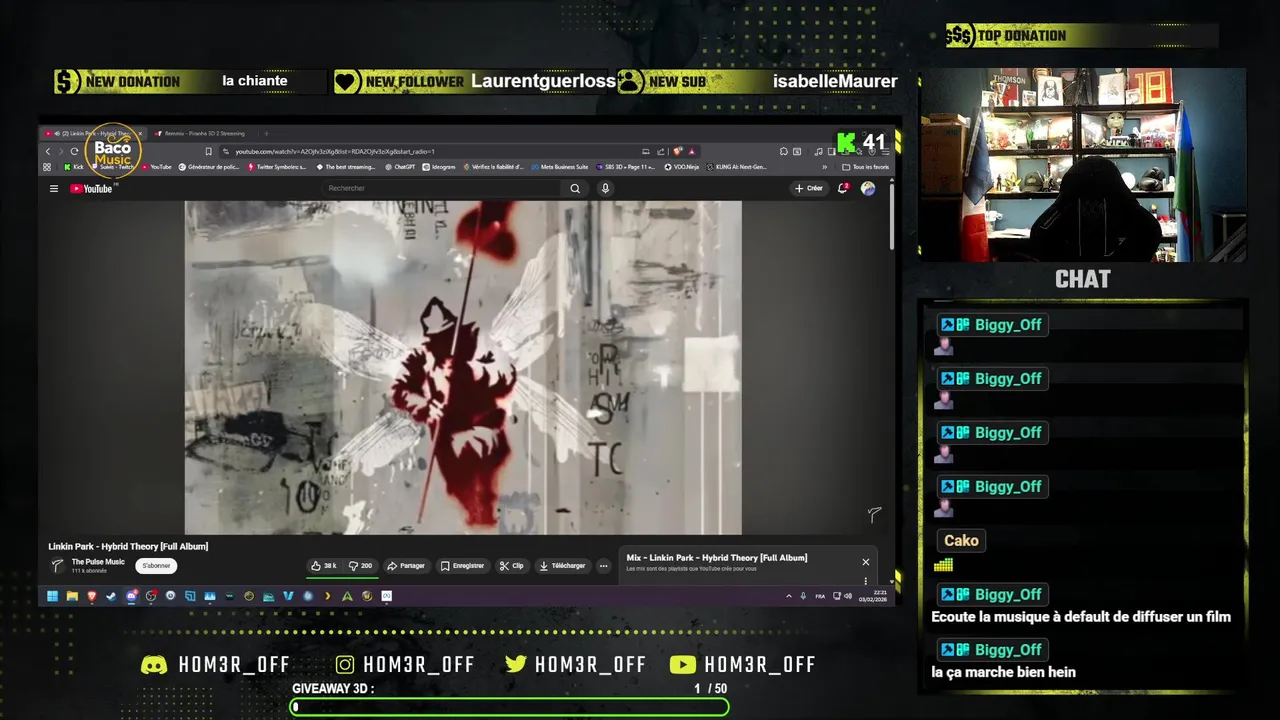The image size is (1280, 720).
Task: Click the Brave browser taskbar icon
Action: click(91, 596)
